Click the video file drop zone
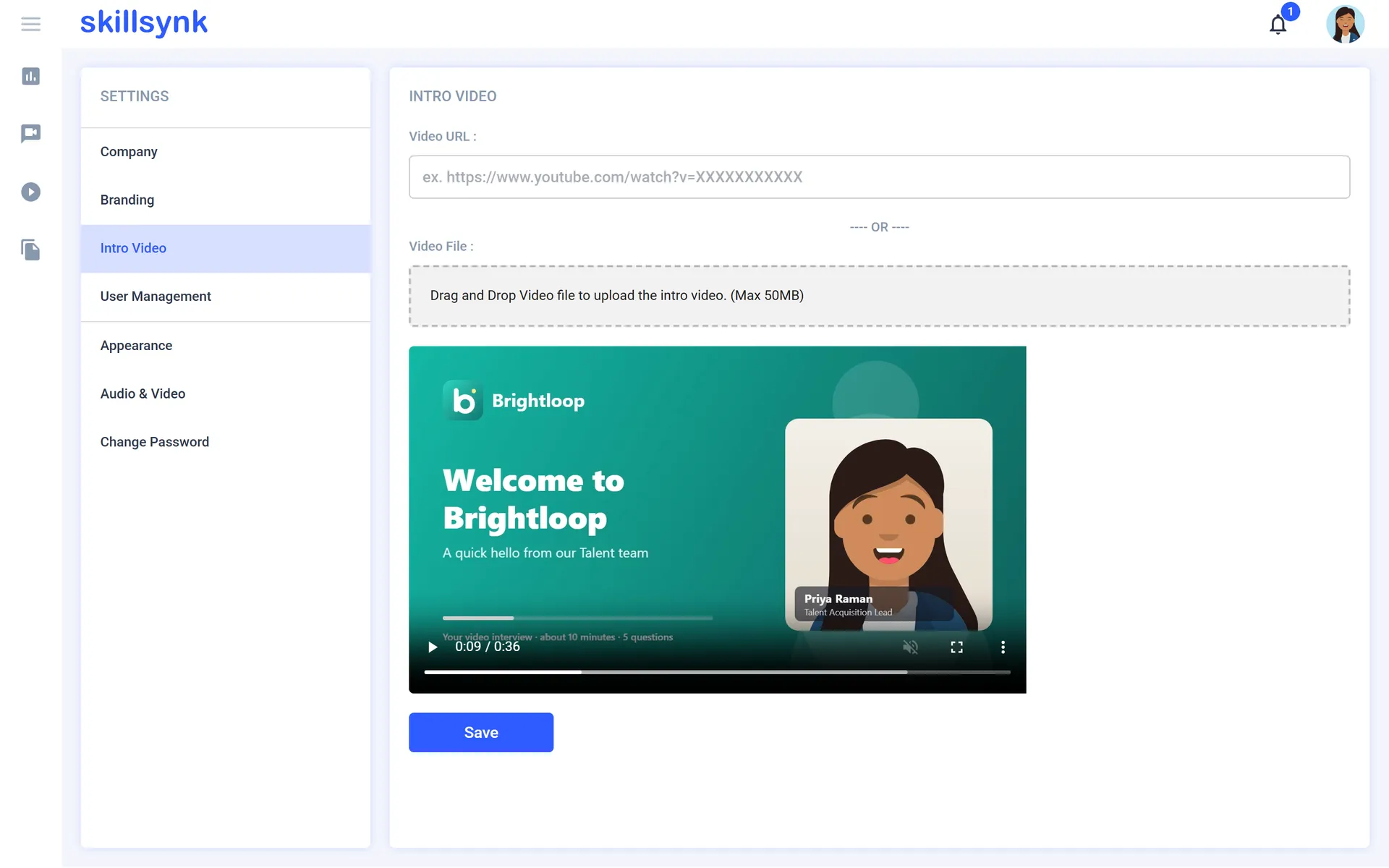The height and width of the screenshot is (868, 1389). 879,296
